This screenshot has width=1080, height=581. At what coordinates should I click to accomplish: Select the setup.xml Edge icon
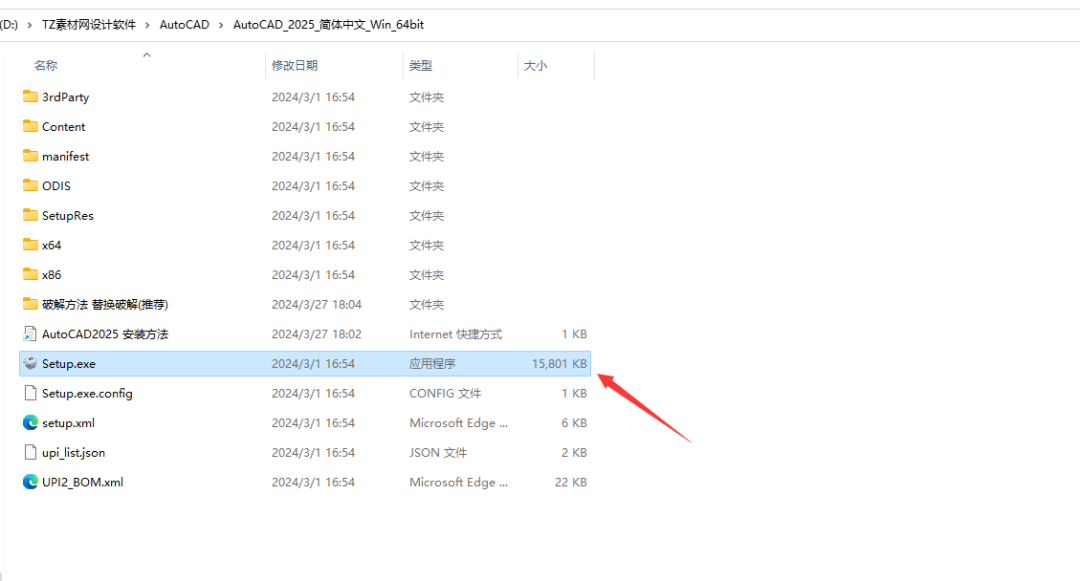[x=30, y=423]
